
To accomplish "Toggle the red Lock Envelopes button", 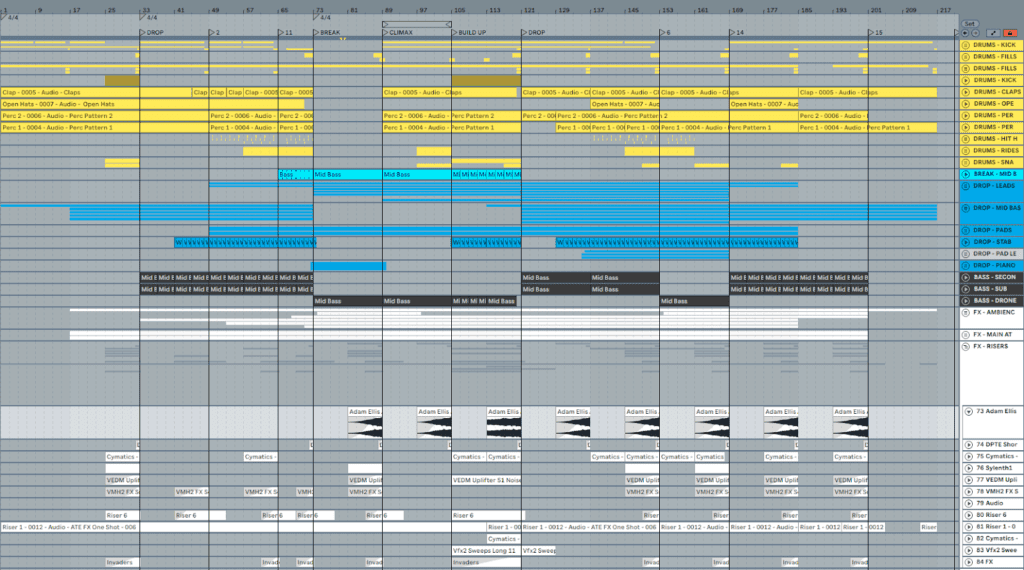I will pos(1010,33).
